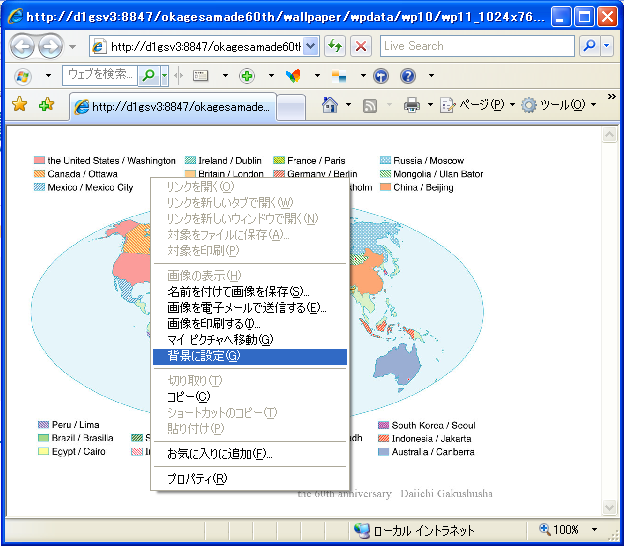Image resolution: width=624 pixels, height=547 pixels.
Task: Select 背景に設定 in context menu
Action: 204,356
